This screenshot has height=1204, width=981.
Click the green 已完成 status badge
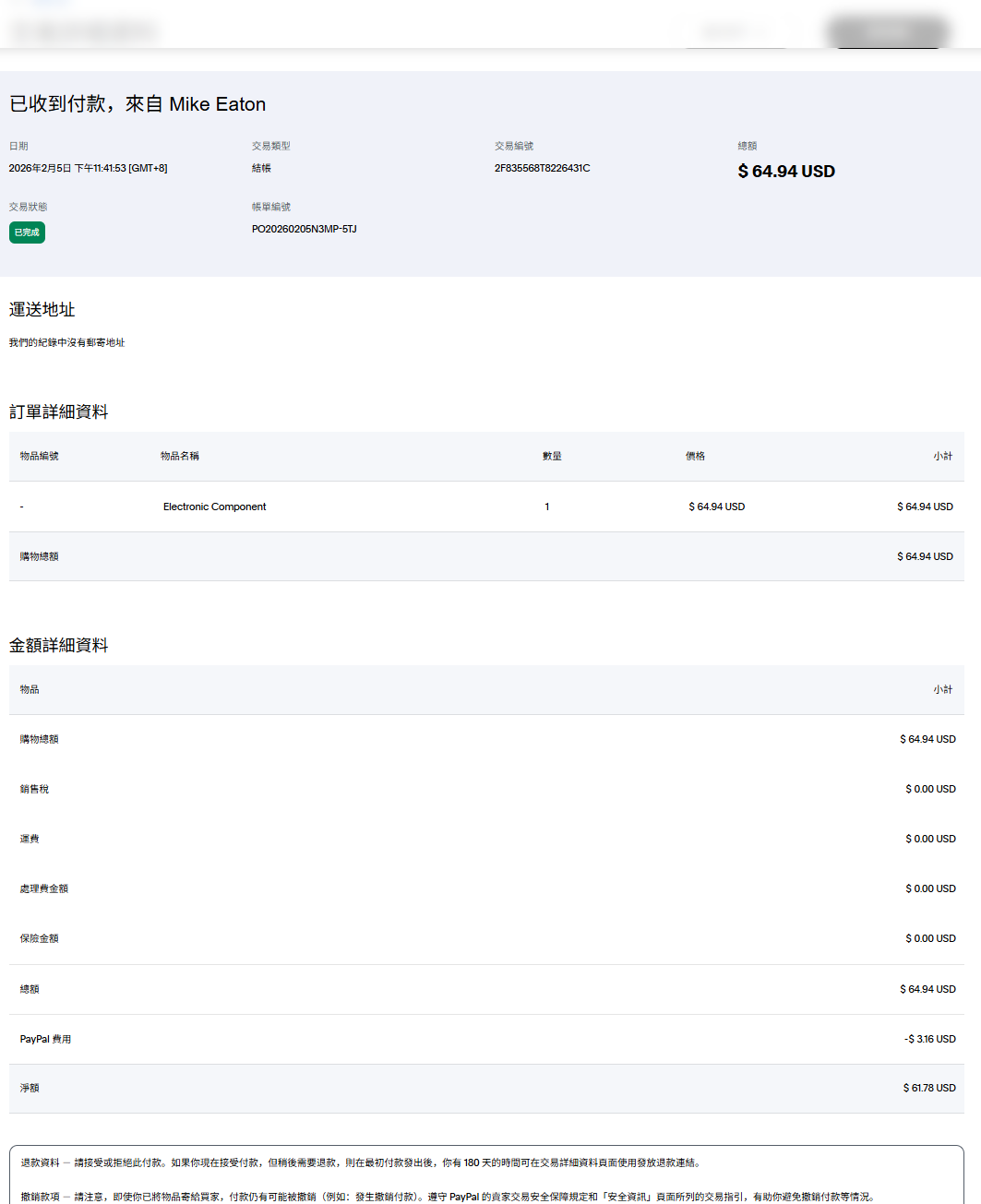27,232
